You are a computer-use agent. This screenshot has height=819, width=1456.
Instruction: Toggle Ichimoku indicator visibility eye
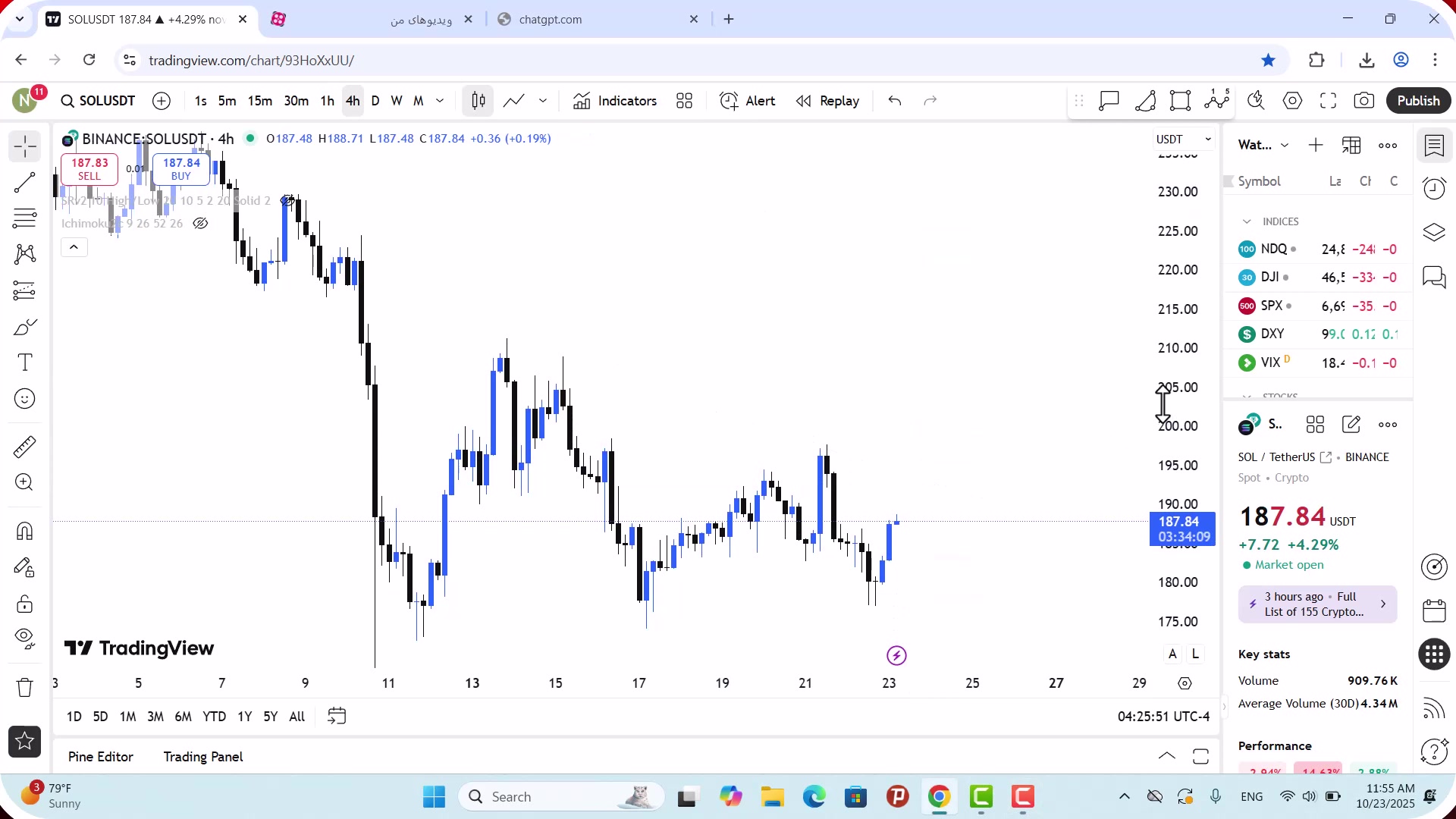(x=200, y=224)
